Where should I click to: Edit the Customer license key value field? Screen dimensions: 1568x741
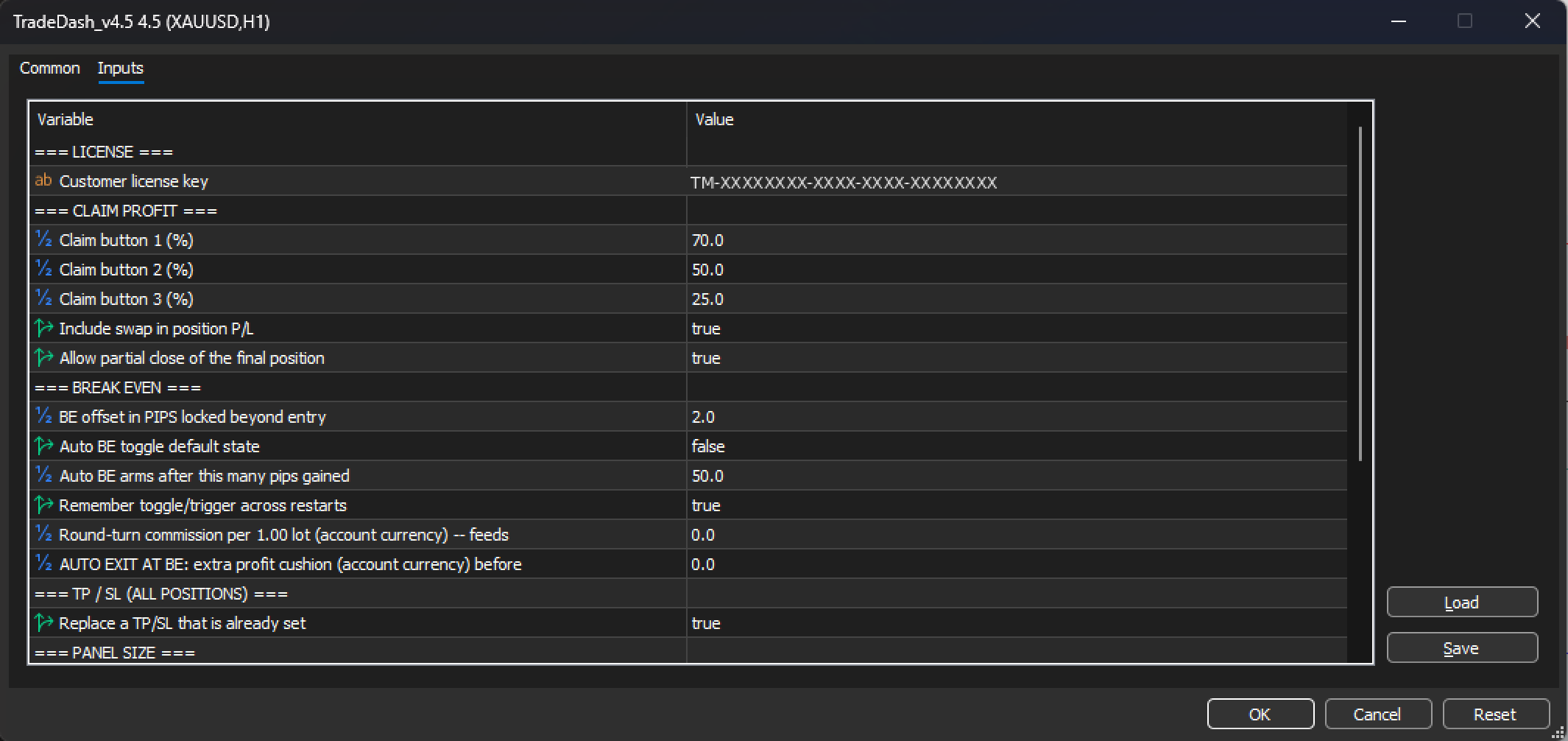pyautogui.click(x=1017, y=181)
